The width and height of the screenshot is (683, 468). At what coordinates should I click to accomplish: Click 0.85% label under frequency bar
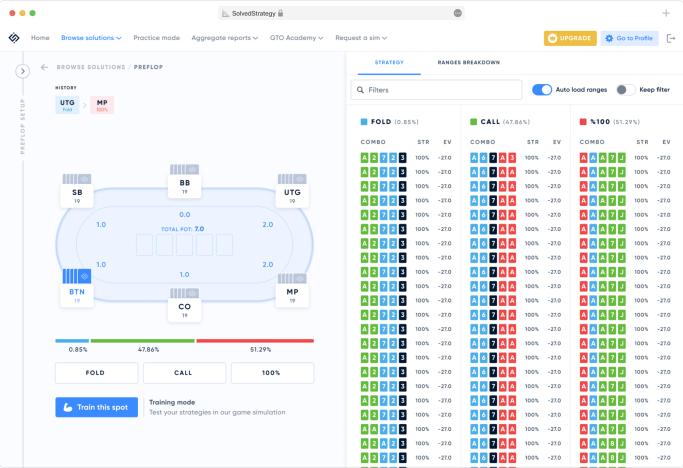pyautogui.click(x=78, y=349)
